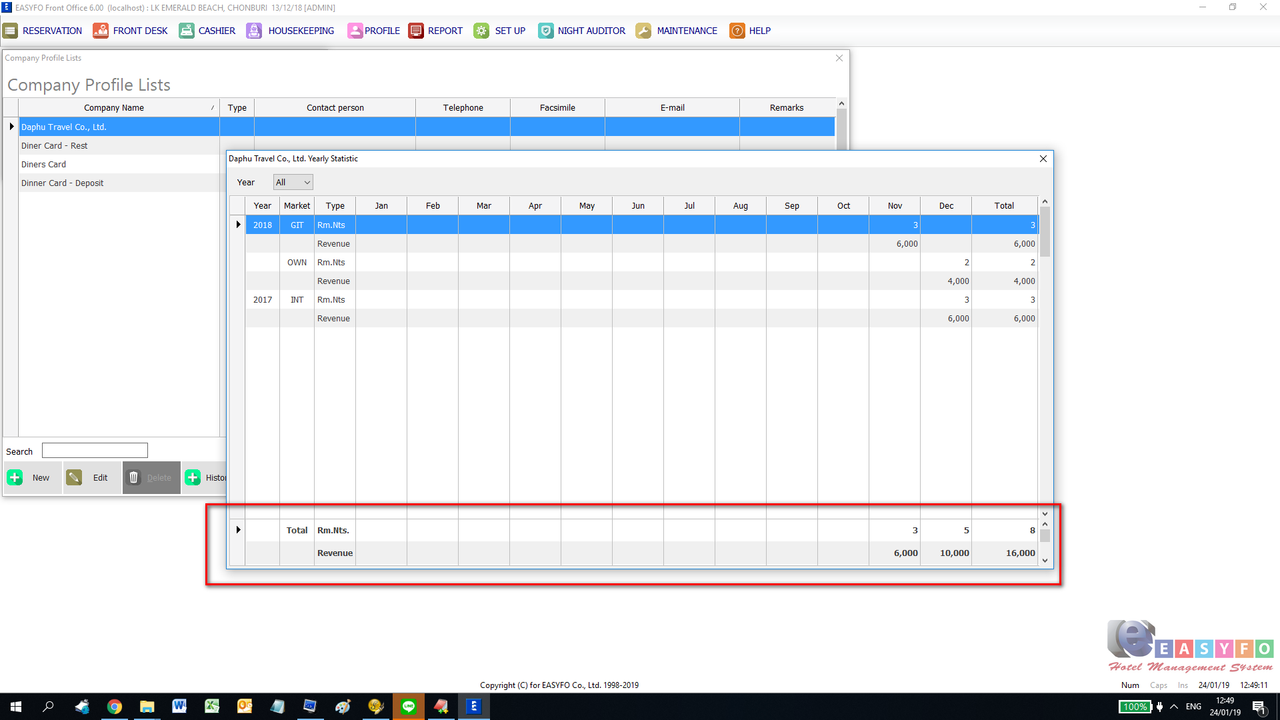This screenshot has height=720, width=1280.
Task: Select the 2017 year cell
Action: pyautogui.click(x=262, y=300)
